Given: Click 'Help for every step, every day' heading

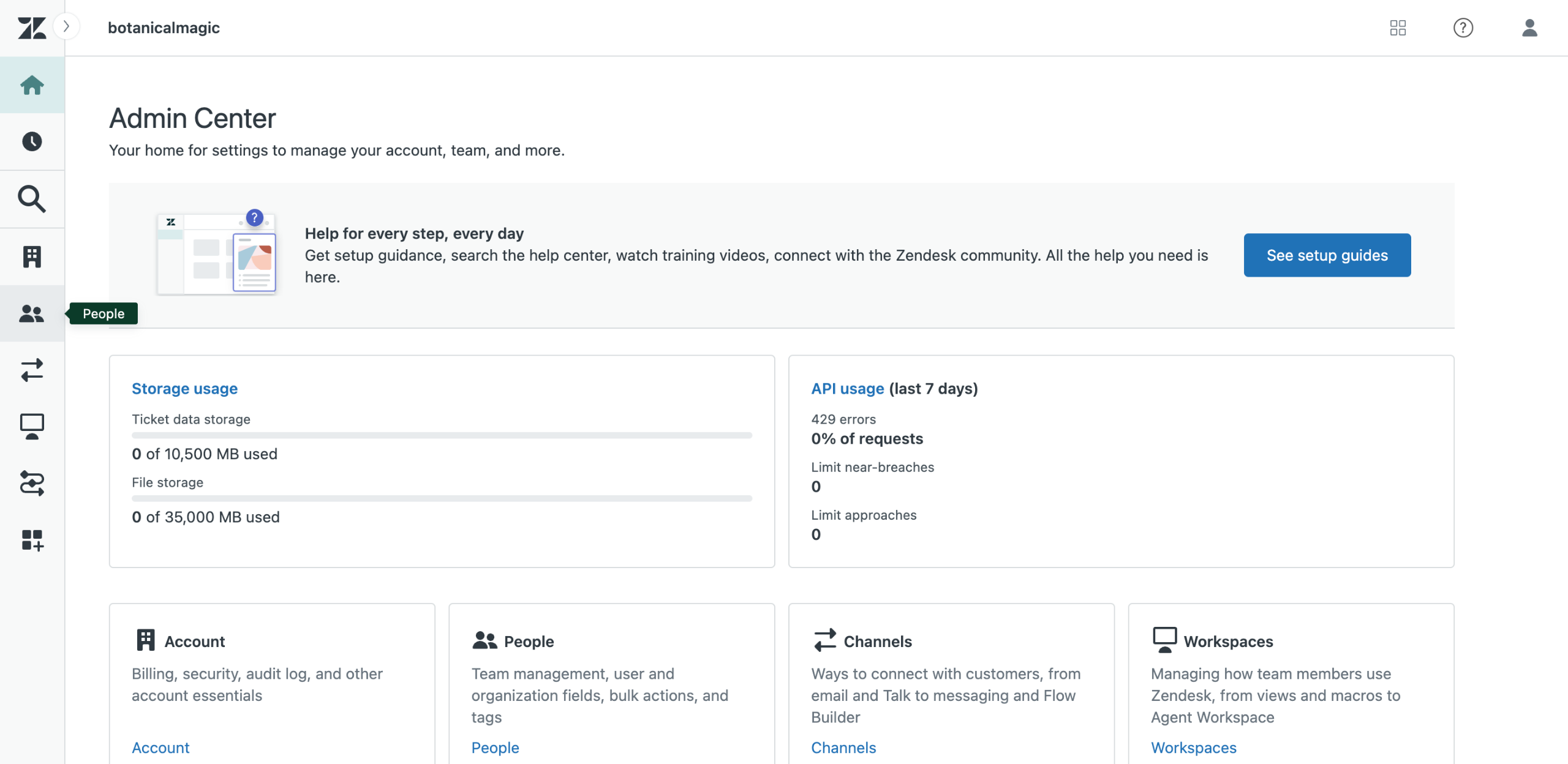Looking at the screenshot, I should coord(414,233).
